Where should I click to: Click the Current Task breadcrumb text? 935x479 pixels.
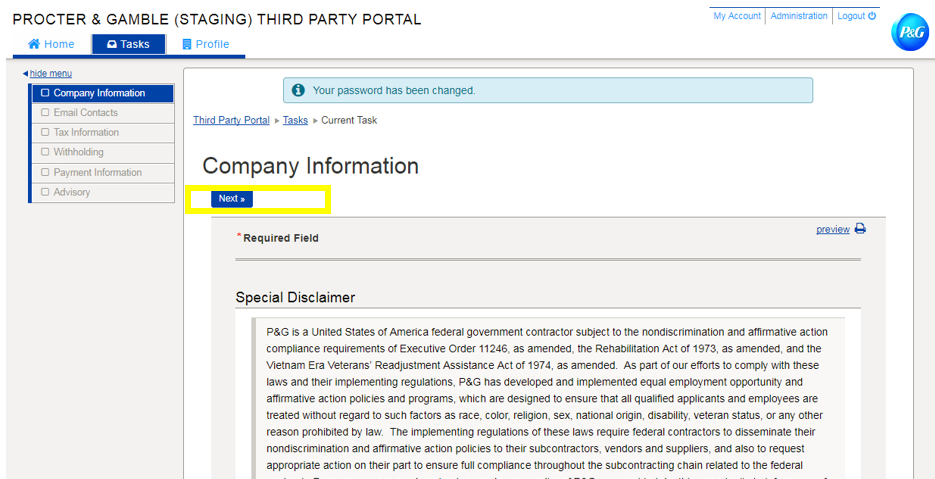pos(349,120)
